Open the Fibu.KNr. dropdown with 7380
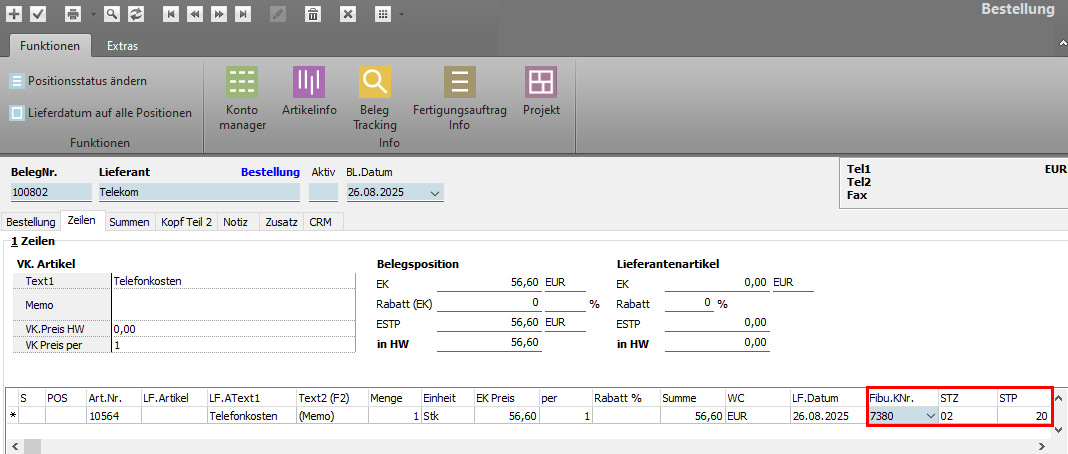Image resolution: width=1068 pixels, height=454 pixels. (x=930, y=416)
